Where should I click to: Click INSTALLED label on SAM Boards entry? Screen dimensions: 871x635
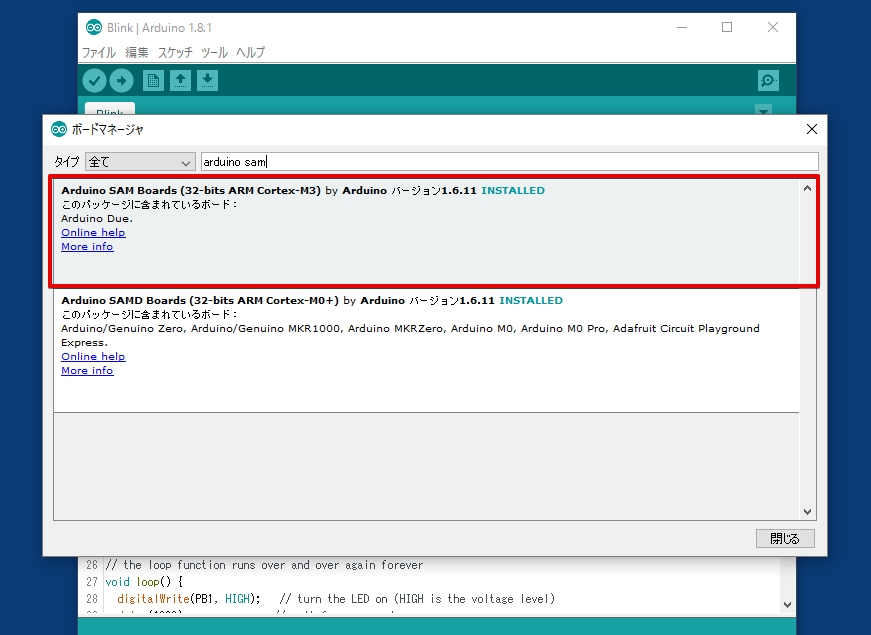[x=513, y=190]
